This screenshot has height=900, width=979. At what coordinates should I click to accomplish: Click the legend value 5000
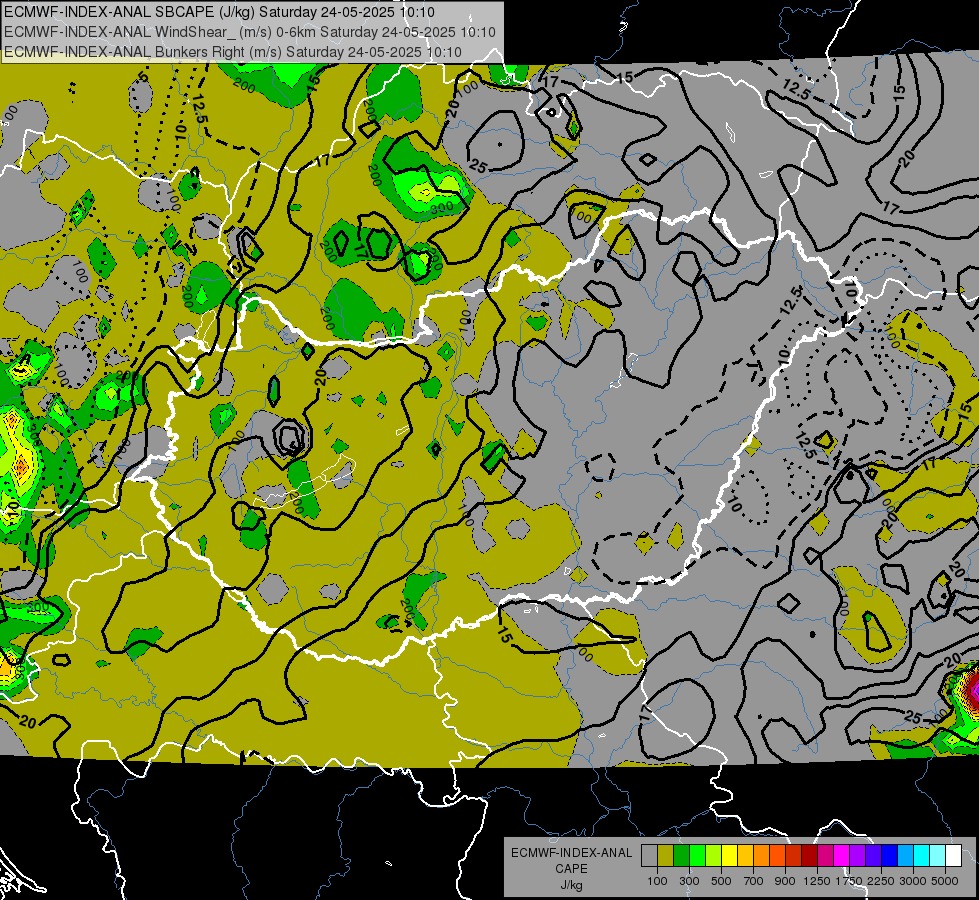pyautogui.click(x=945, y=881)
